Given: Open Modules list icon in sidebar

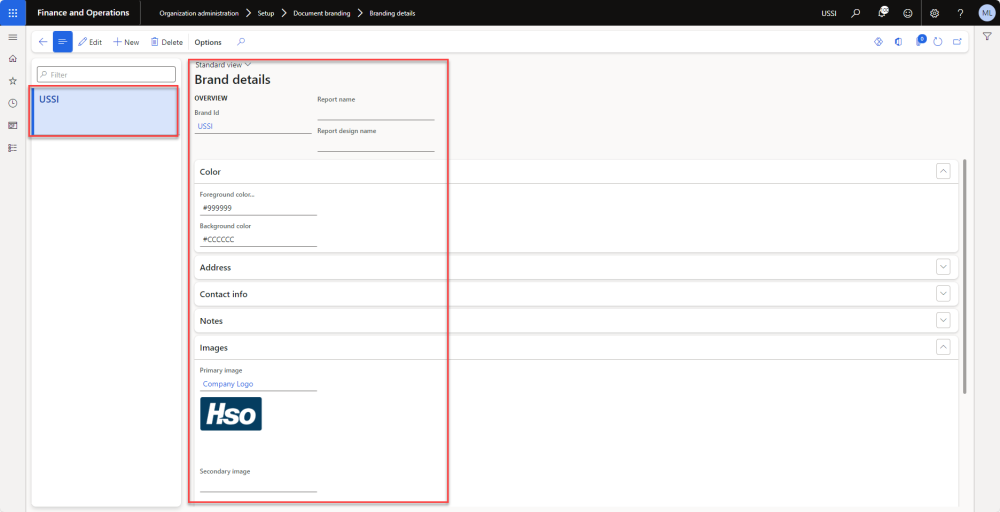Looking at the screenshot, I should click(12, 148).
